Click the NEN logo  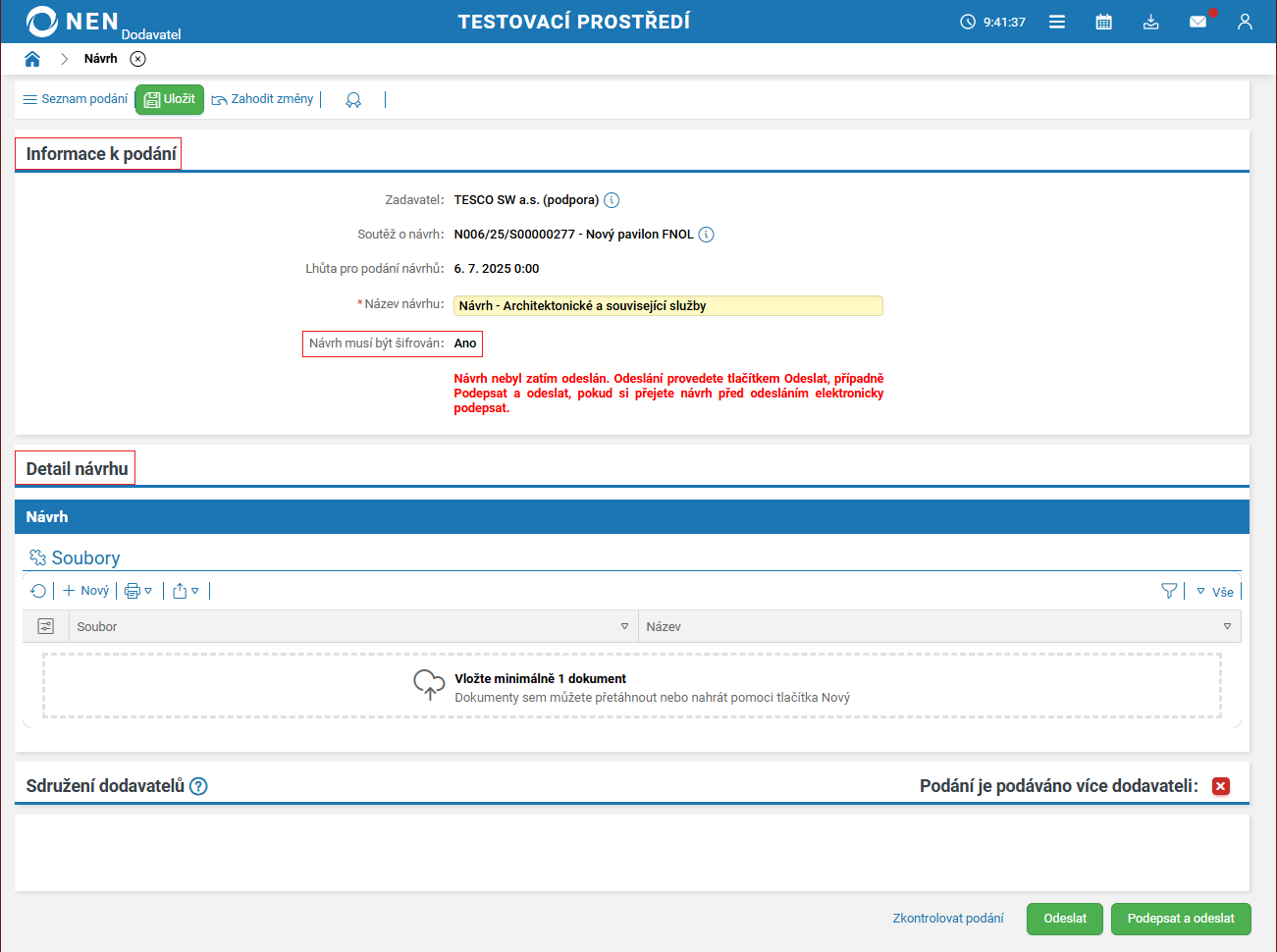73,21
